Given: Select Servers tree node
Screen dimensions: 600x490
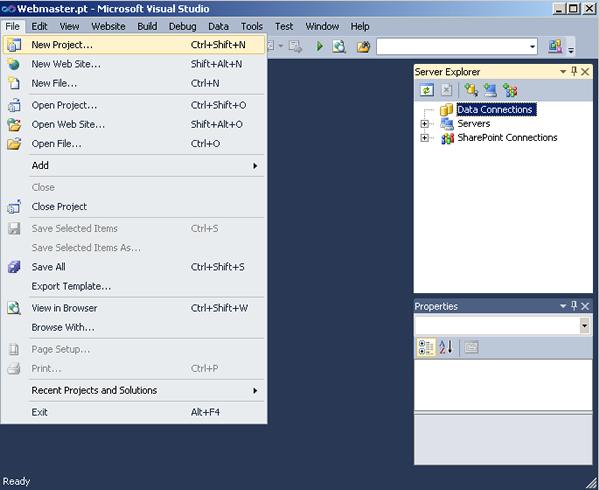Looking at the screenshot, I should click(x=474, y=124).
